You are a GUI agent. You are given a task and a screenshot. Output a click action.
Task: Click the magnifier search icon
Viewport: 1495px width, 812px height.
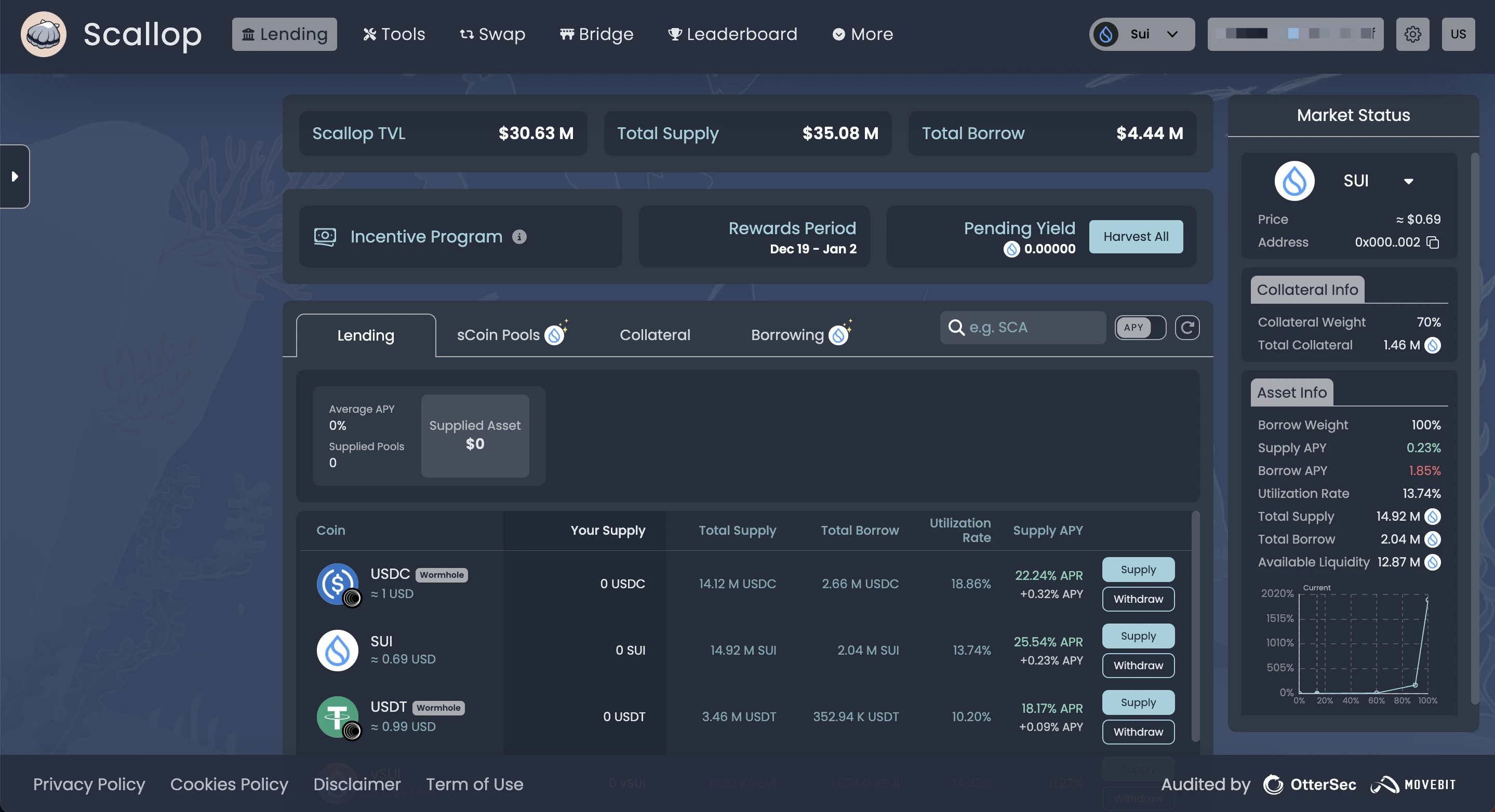[x=956, y=328]
